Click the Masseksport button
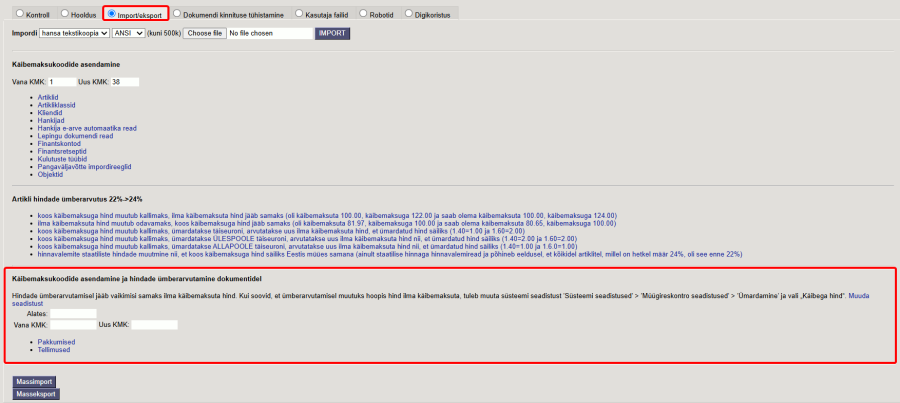This screenshot has height=403, width=900. click(x=35, y=394)
